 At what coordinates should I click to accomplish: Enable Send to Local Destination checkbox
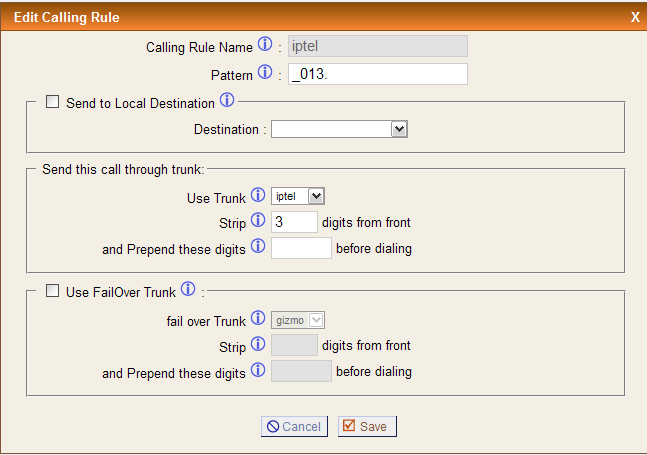[52, 101]
